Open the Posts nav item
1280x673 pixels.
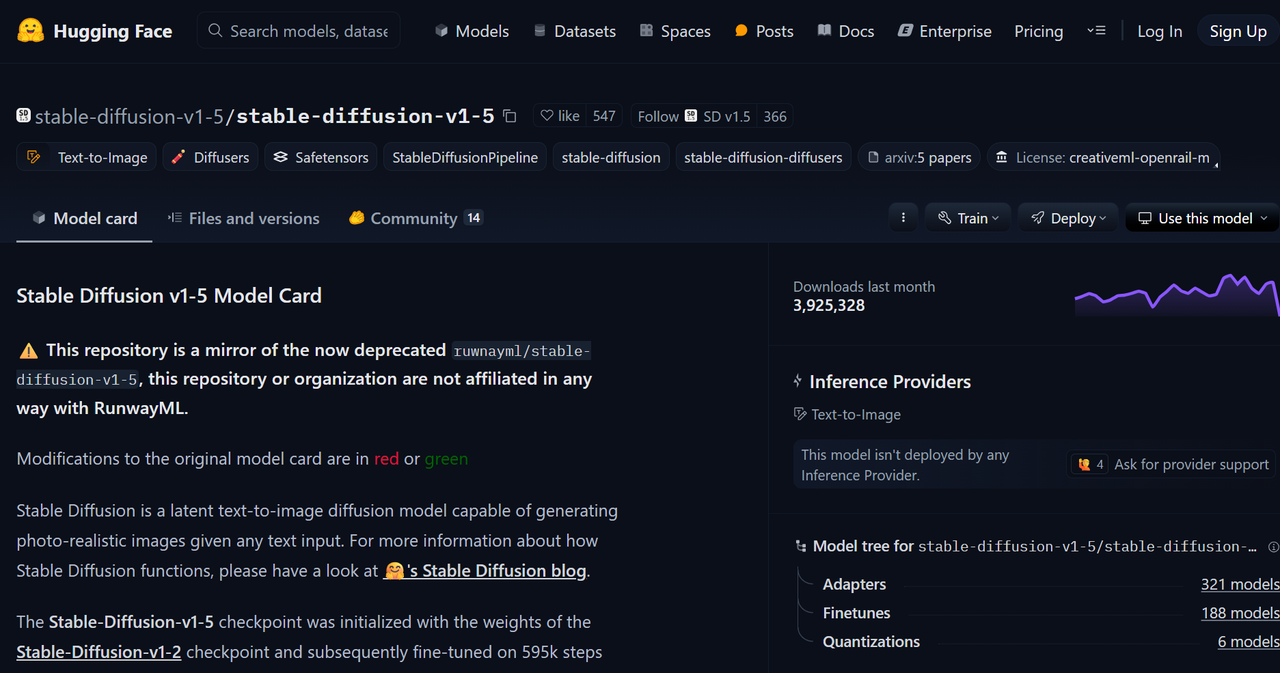(x=764, y=31)
